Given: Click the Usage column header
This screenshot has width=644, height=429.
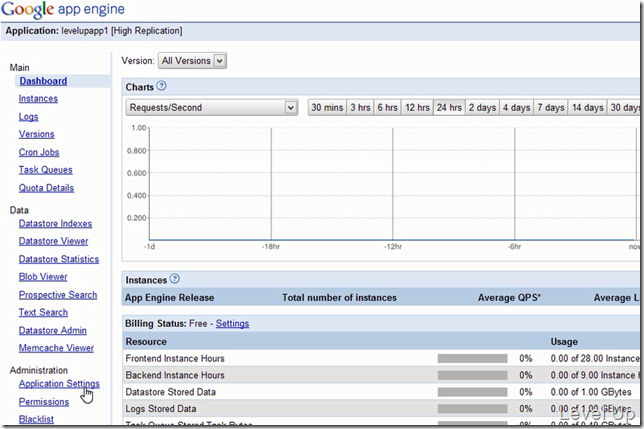Looking at the screenshot, I should (564, 342).
